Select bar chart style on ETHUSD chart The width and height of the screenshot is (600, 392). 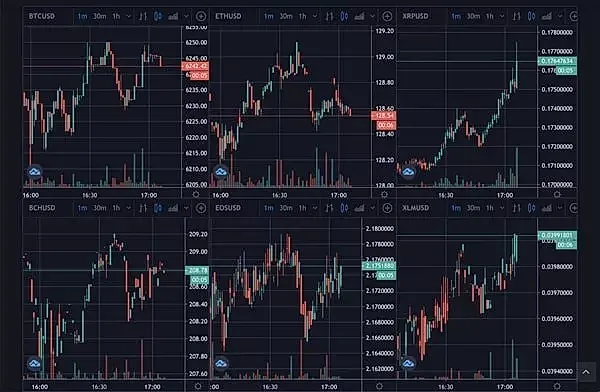(x=329, y=16)
